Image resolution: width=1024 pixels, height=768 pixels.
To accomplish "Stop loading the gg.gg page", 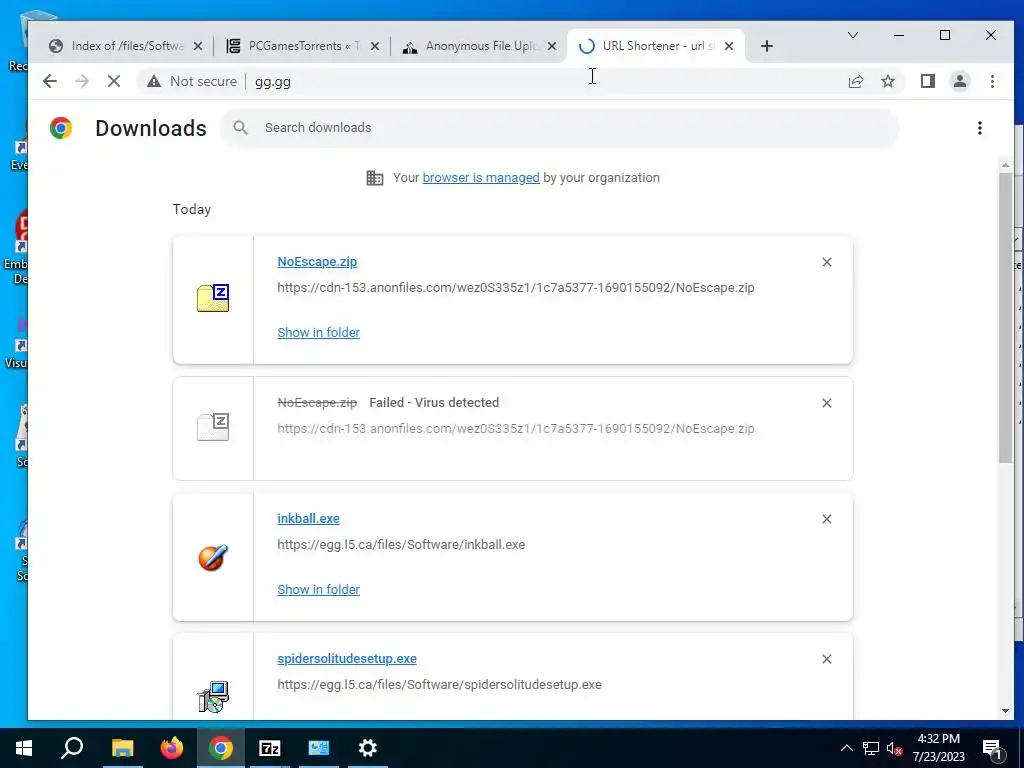I will [x=114, y=81].
